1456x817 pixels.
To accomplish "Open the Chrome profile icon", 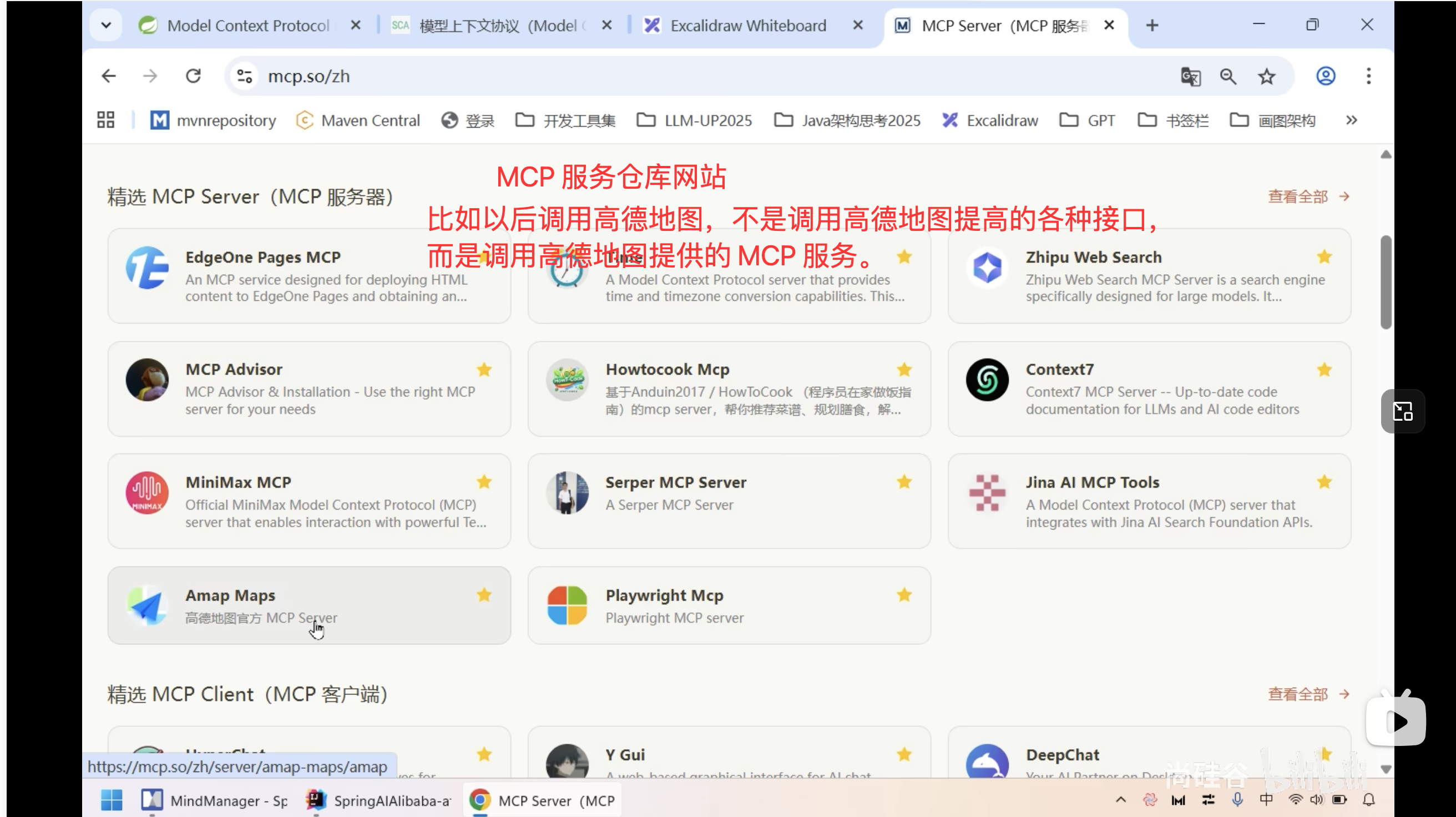I will point(1326,76).
